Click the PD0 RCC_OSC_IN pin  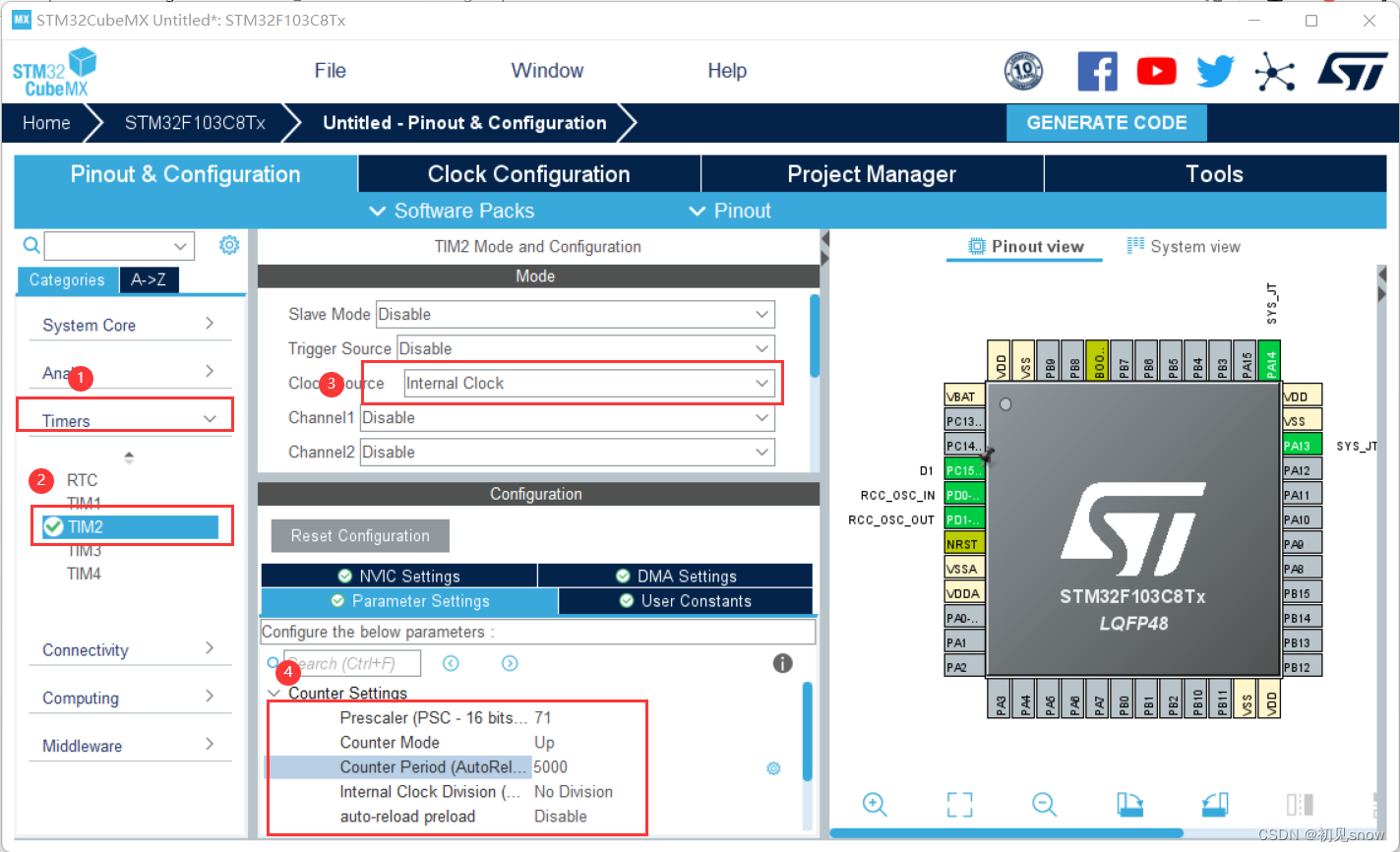(964, 495)
